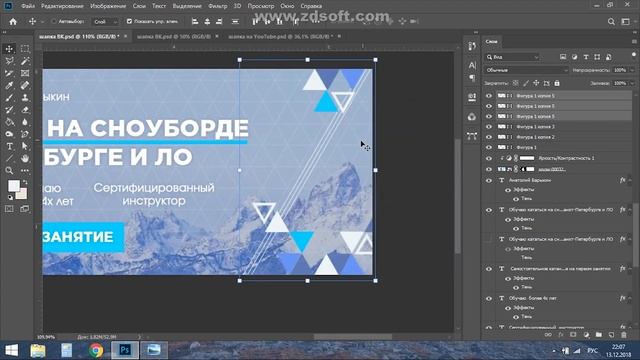Open the Вид layer filter dropdown

[513, 57]
